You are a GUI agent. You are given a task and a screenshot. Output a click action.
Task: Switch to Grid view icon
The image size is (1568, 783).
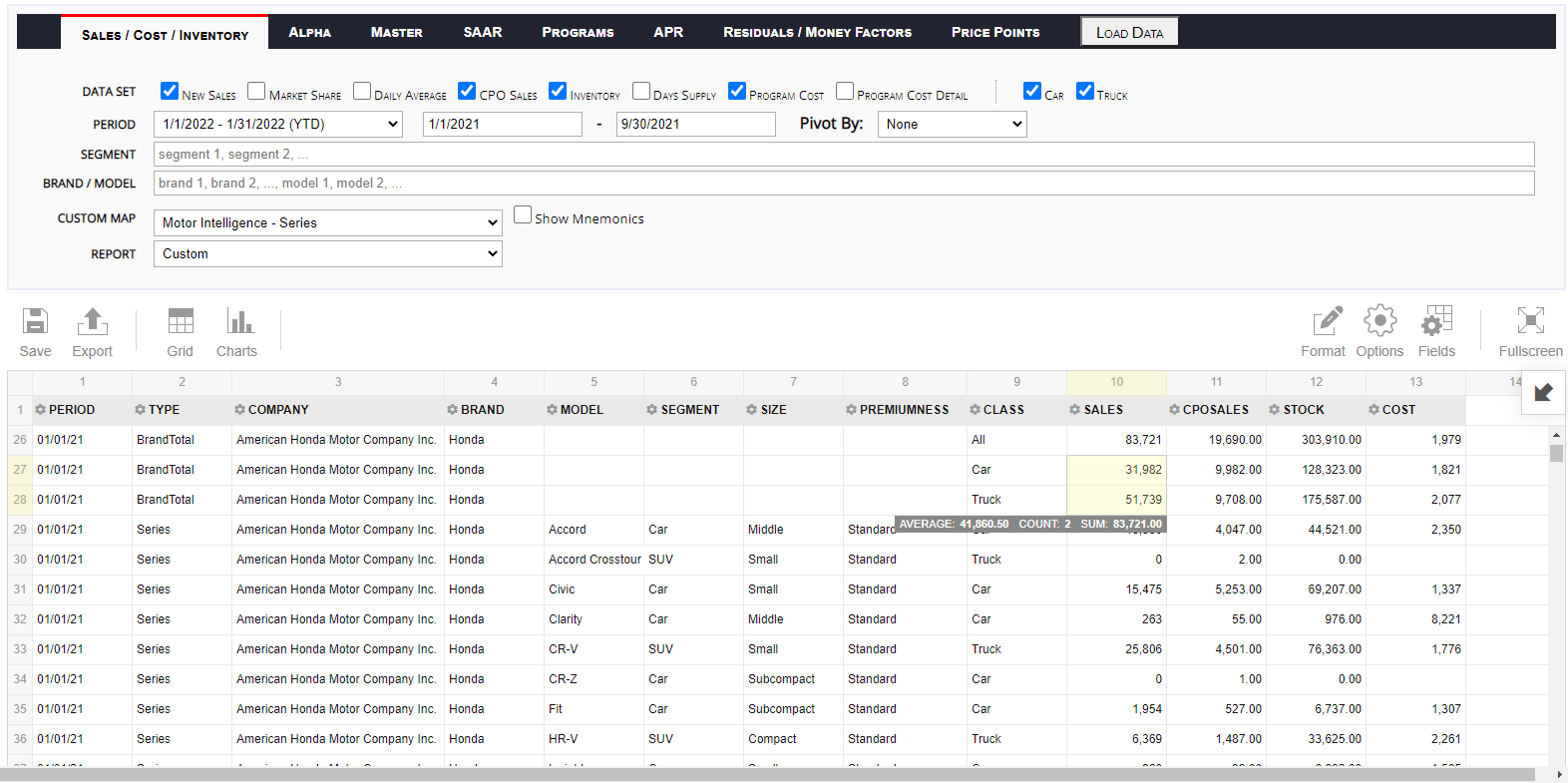click(x=181, y=321)
